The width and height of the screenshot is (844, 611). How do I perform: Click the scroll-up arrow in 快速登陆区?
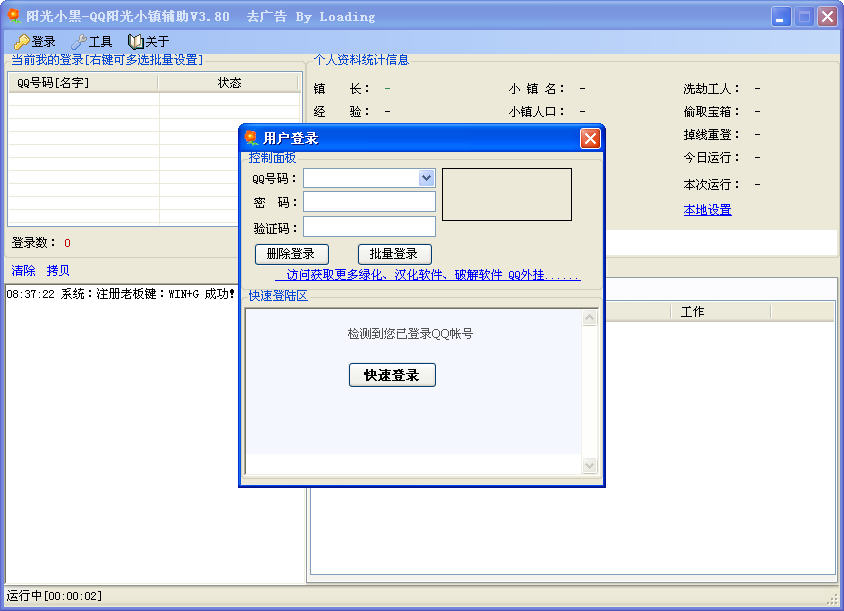click(589, 318)
